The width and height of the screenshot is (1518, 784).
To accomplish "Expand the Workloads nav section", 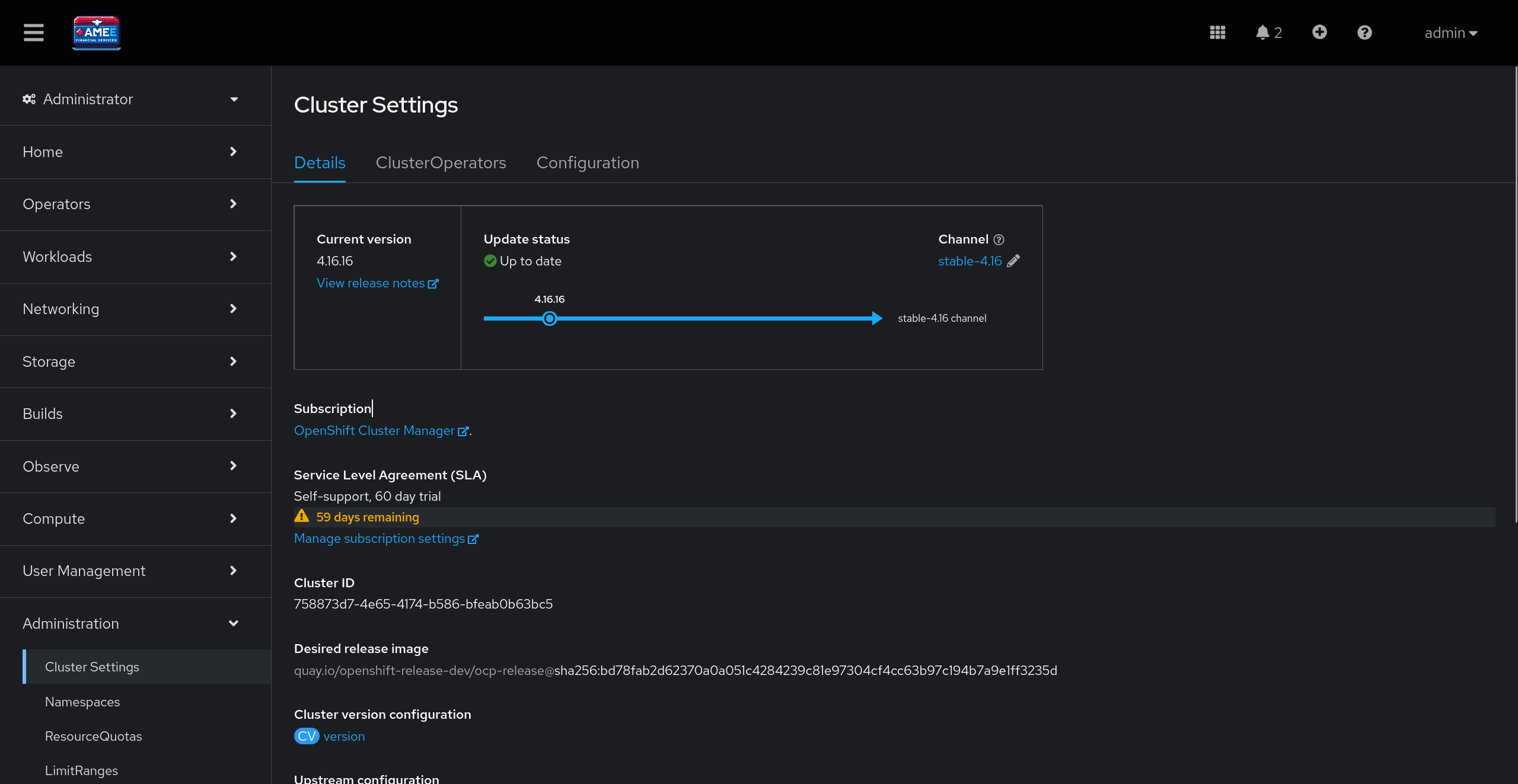I will [130, 257].
